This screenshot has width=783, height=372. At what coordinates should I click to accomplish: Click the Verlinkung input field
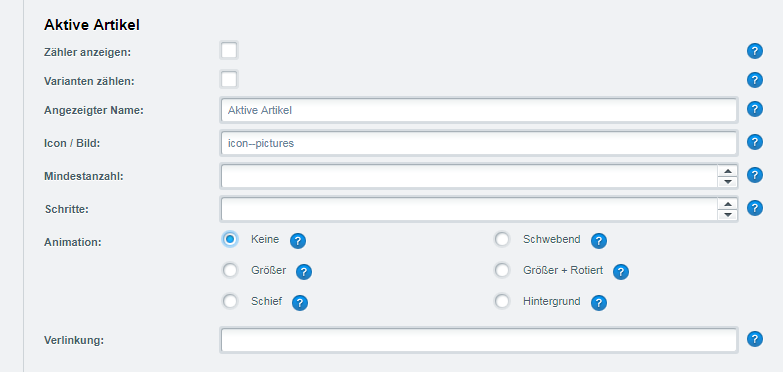[x=478, y=340]
